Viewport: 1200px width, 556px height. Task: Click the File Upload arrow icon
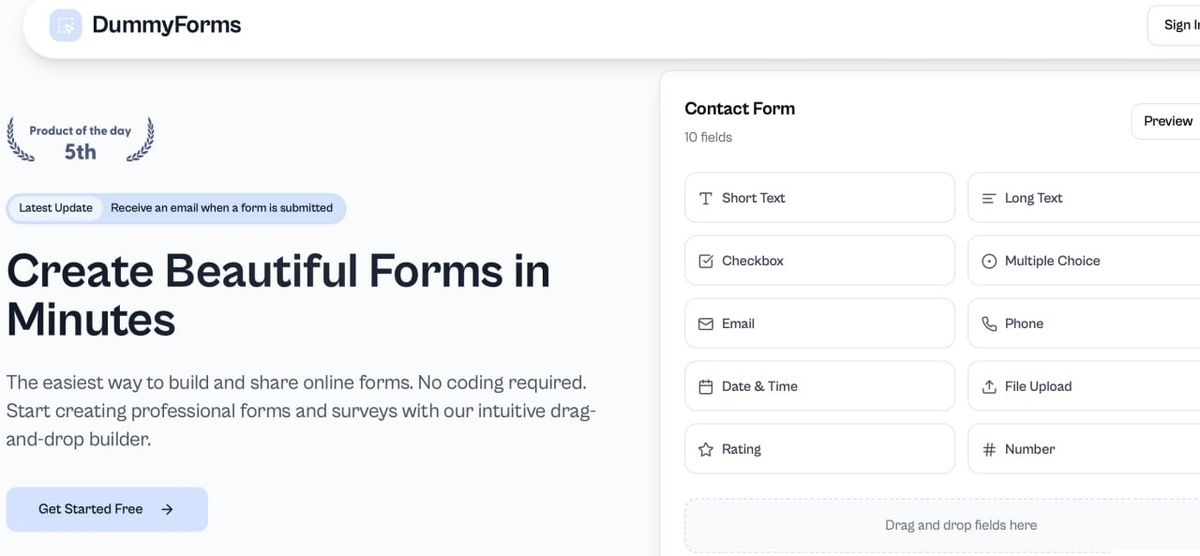(x=988, y=387)
